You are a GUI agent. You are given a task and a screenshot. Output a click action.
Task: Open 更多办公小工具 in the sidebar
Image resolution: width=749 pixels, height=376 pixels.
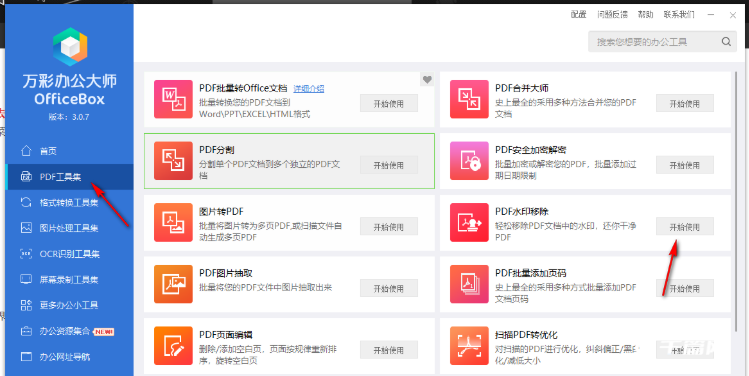(x=70, y=305)
